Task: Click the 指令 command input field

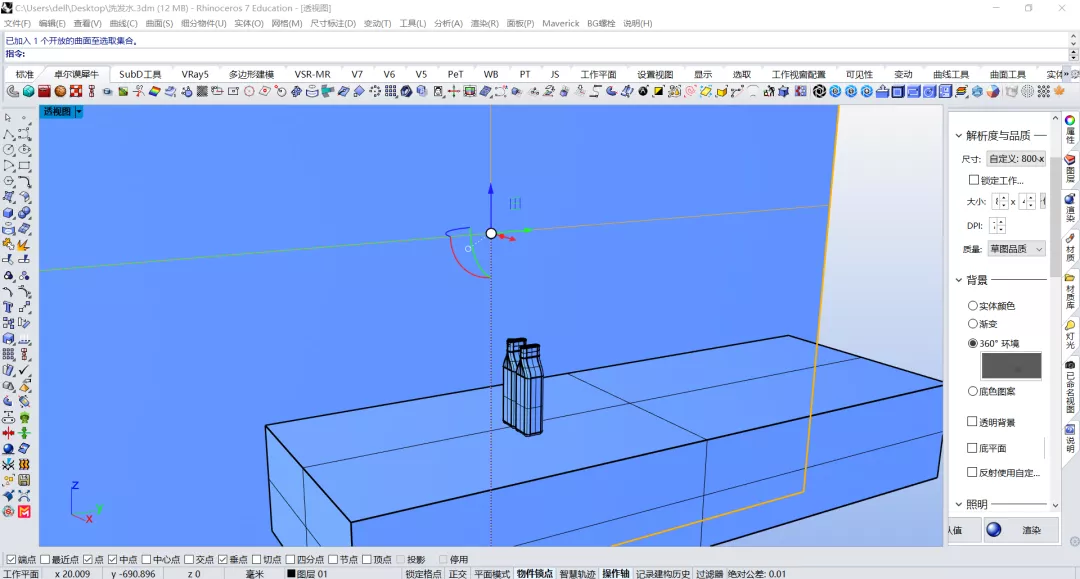Action: coord(537,54)
